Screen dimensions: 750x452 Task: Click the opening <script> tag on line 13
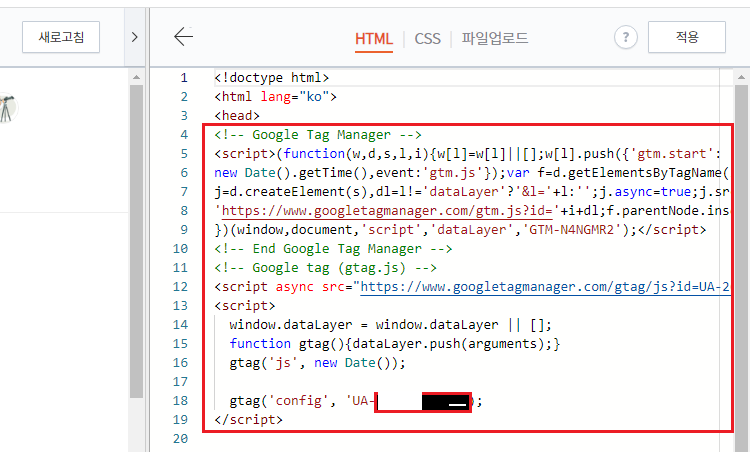point(245,305)
